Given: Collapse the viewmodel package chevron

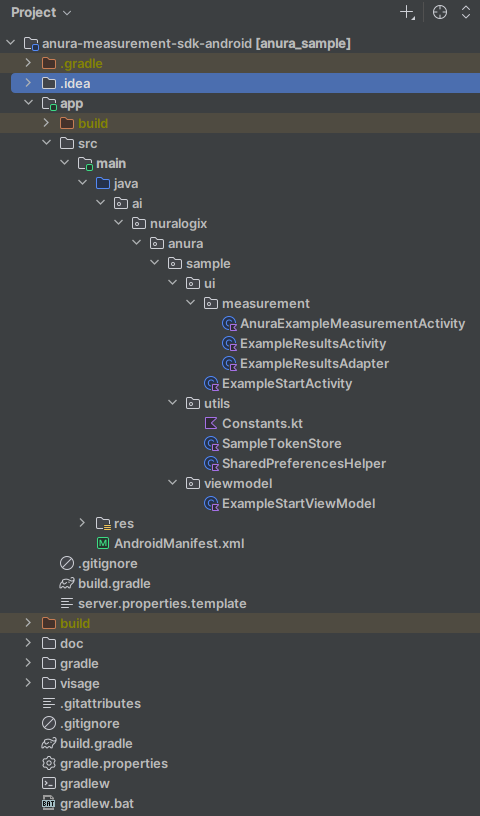Looking at the screenshot, I should click(x=172, y=483).
